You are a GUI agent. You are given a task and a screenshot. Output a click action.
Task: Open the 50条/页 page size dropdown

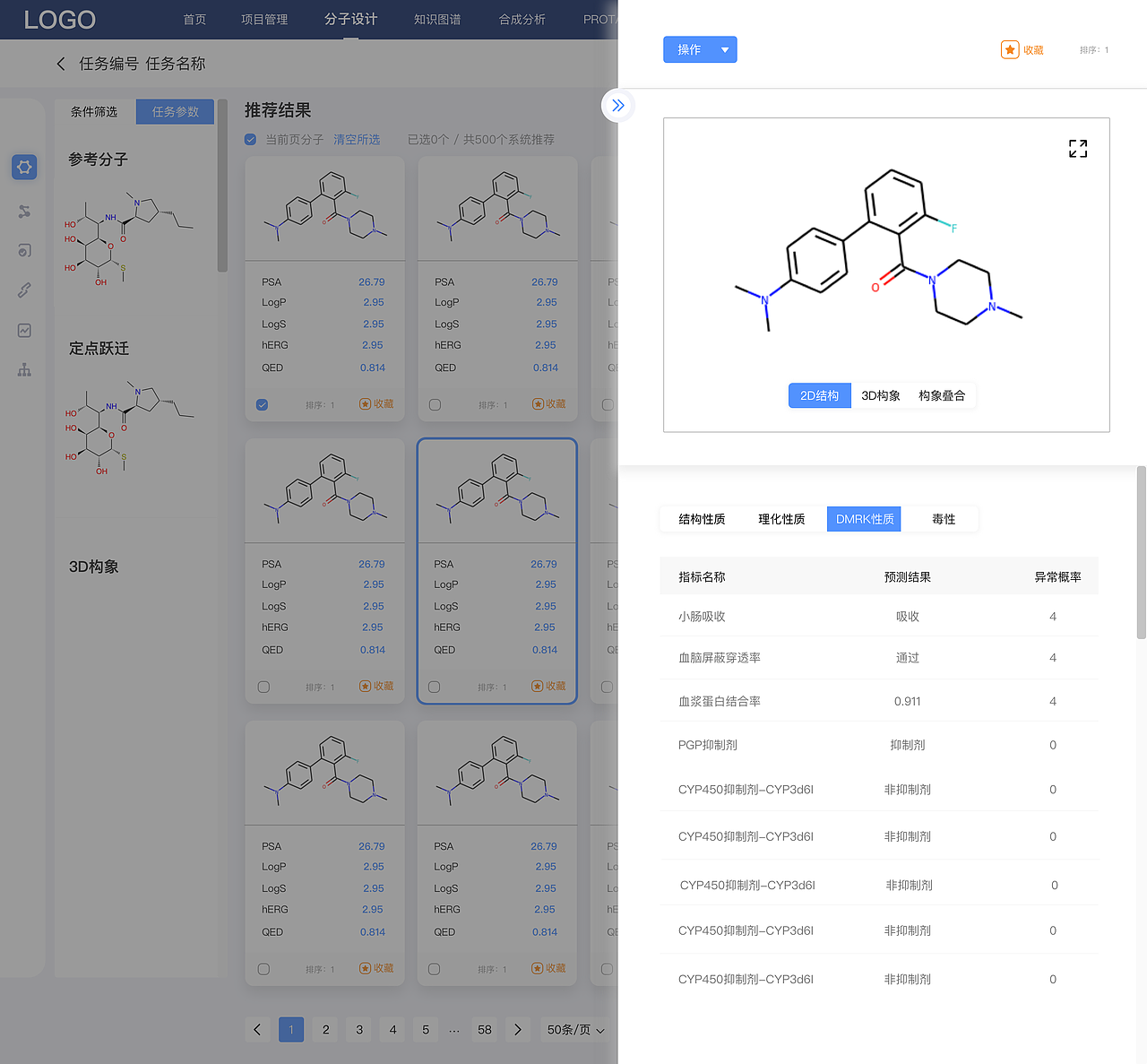tap(575, 1030)
